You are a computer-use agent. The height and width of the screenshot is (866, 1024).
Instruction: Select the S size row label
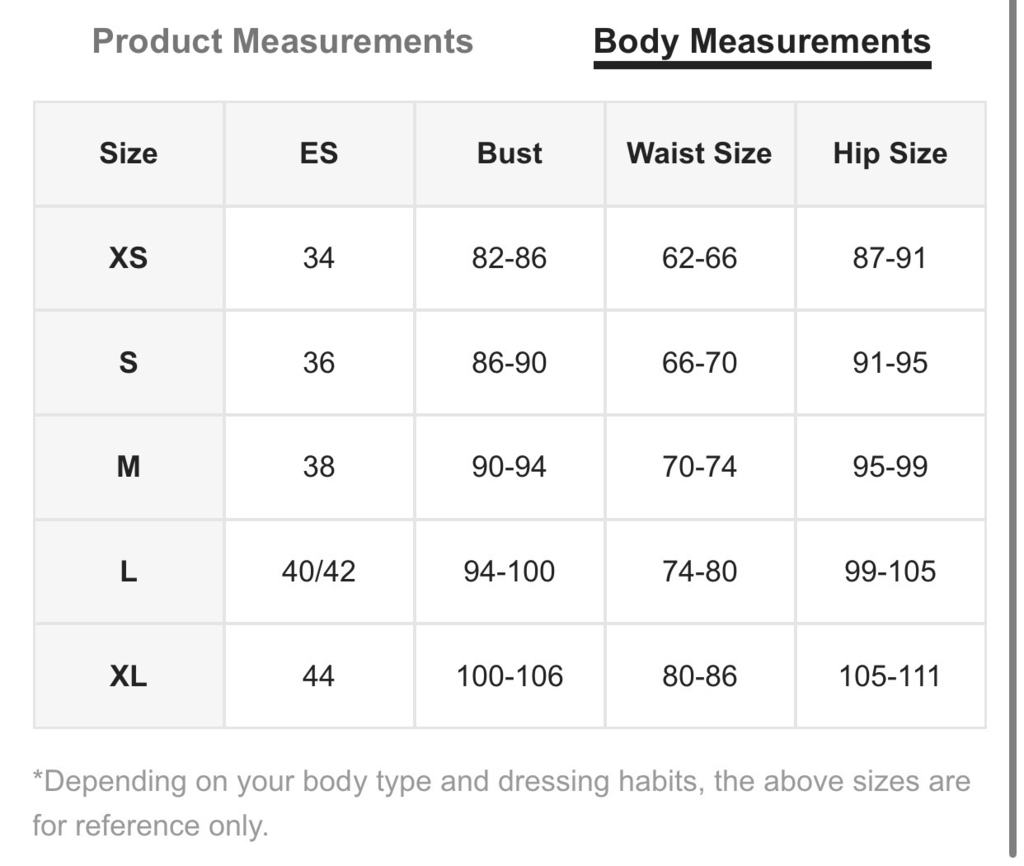(x=129, y=362)
